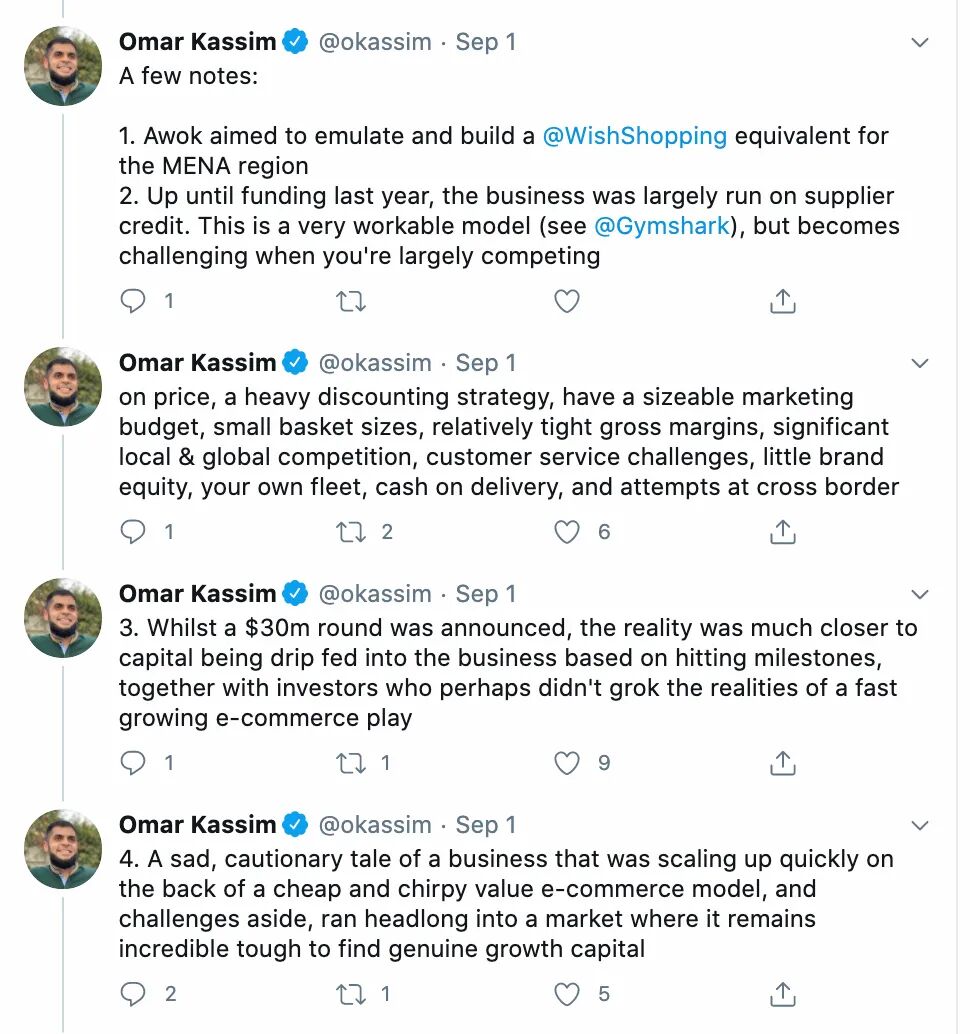Follow the @Gymshark mention link
Screen dimensions: 970x1034
coord(664,226)
